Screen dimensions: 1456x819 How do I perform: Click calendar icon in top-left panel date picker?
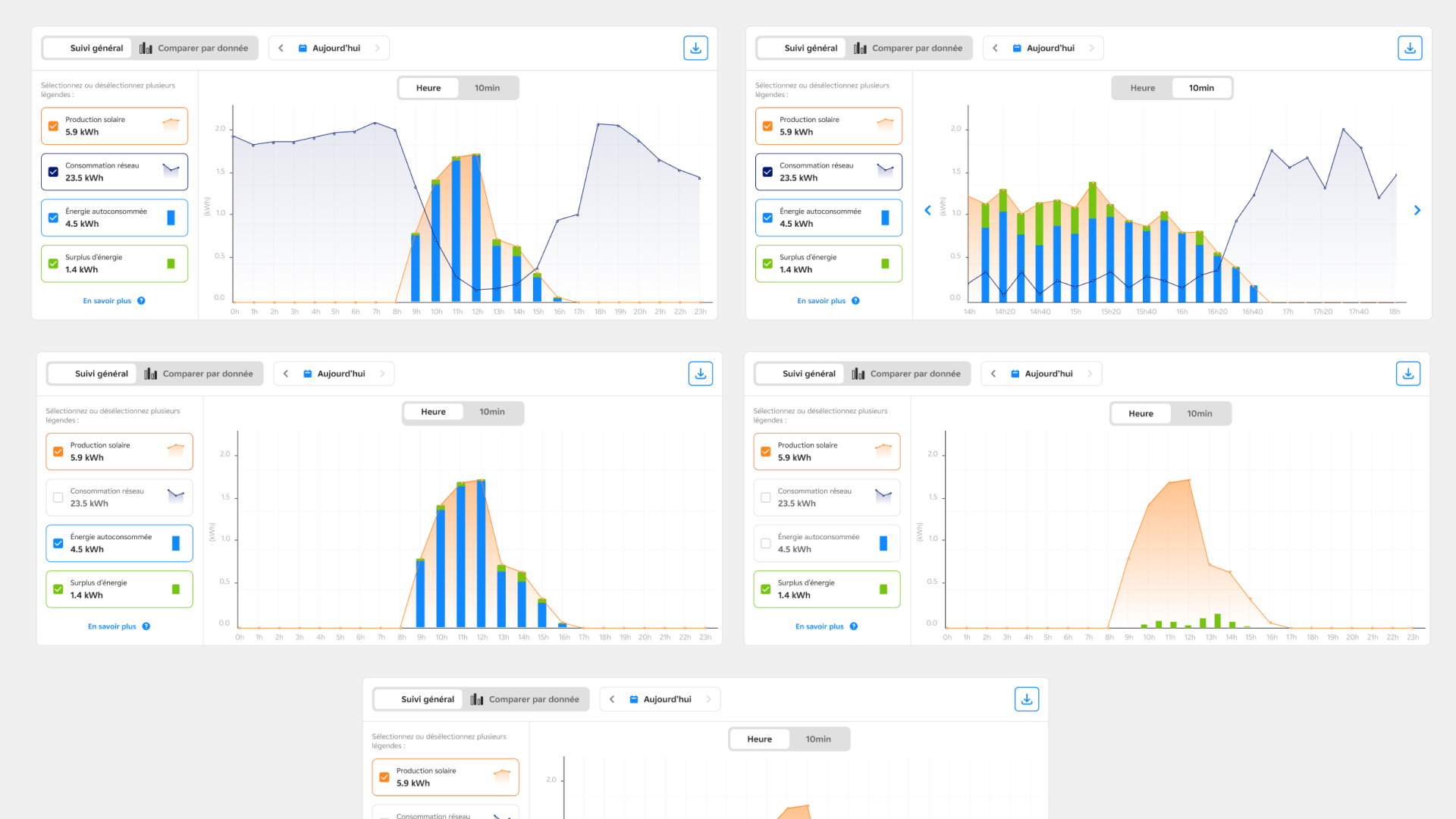303,48
